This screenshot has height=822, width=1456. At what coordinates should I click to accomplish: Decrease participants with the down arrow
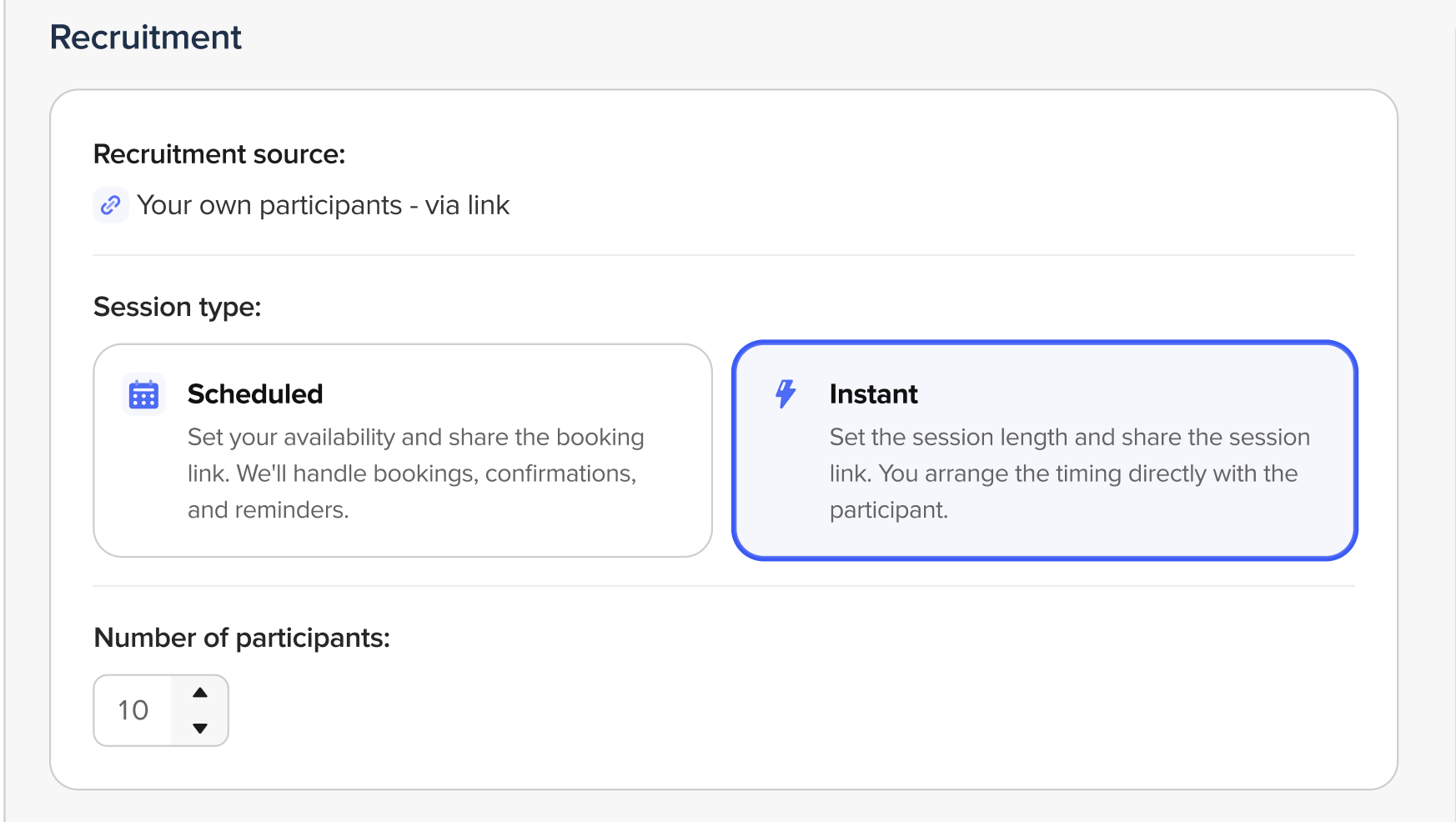pyautogui.click(x=200, y=728)
